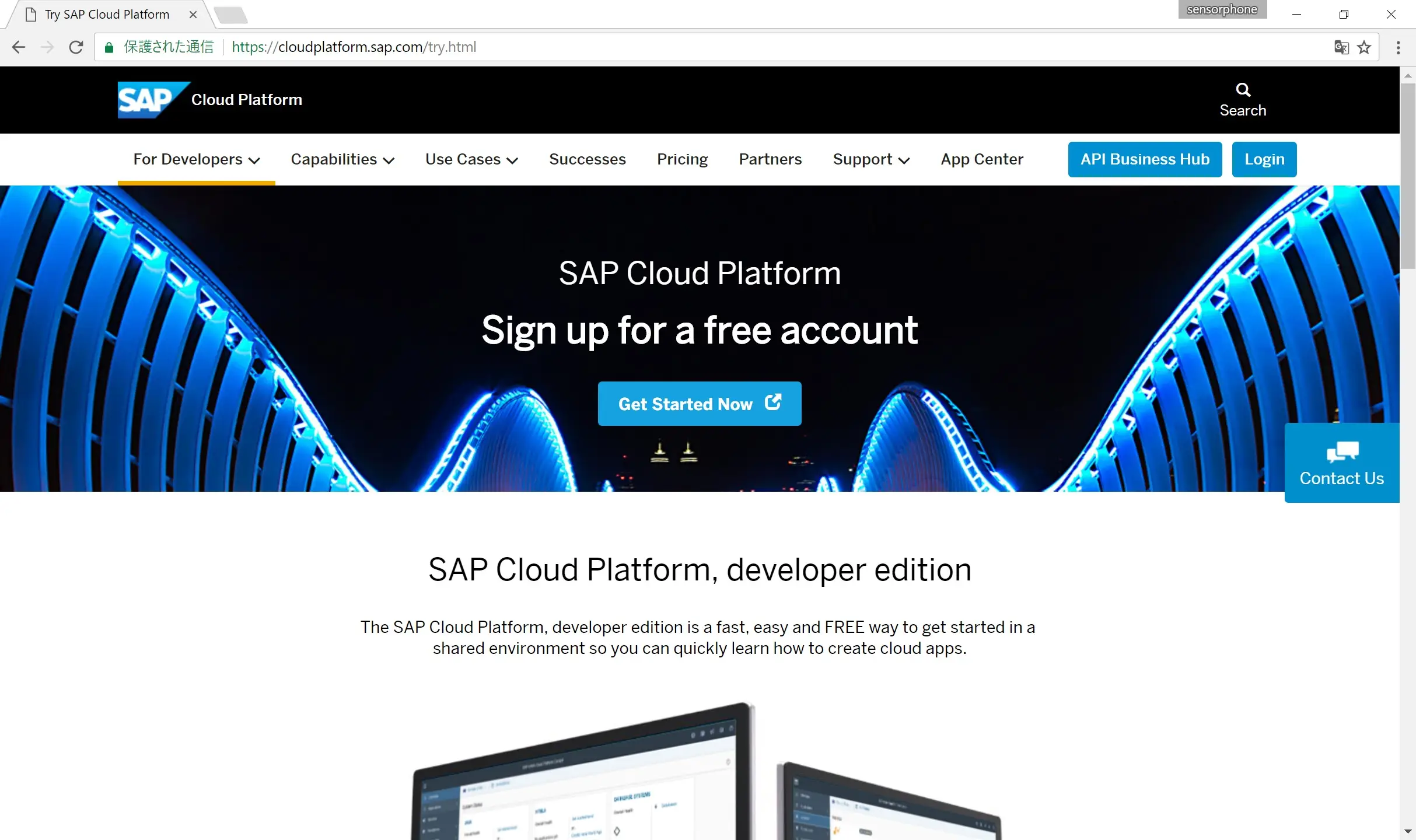Close the Try SAP Cloud Platform tab

click(x=193, y=15)
